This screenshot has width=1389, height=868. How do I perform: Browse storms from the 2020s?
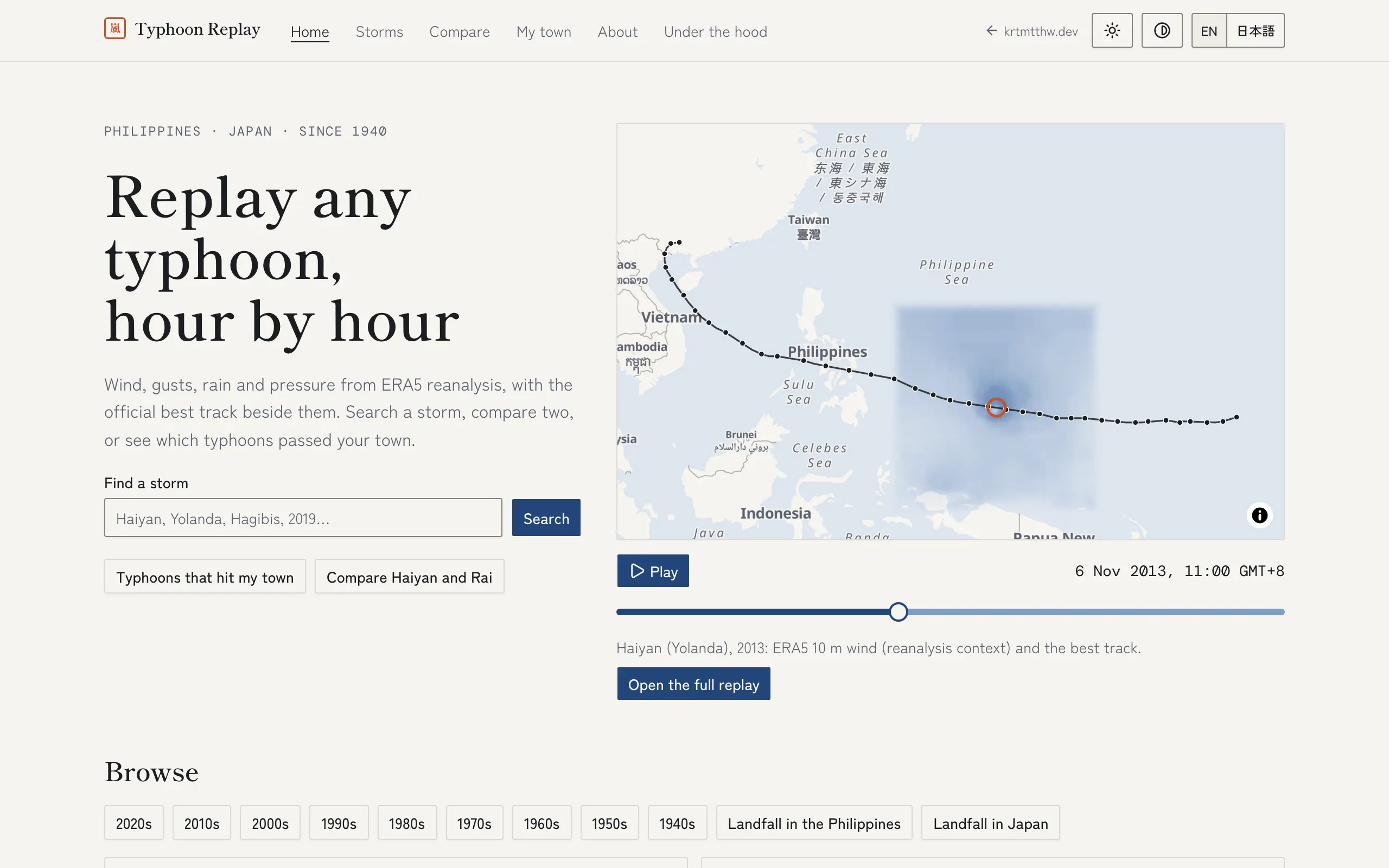133,822
